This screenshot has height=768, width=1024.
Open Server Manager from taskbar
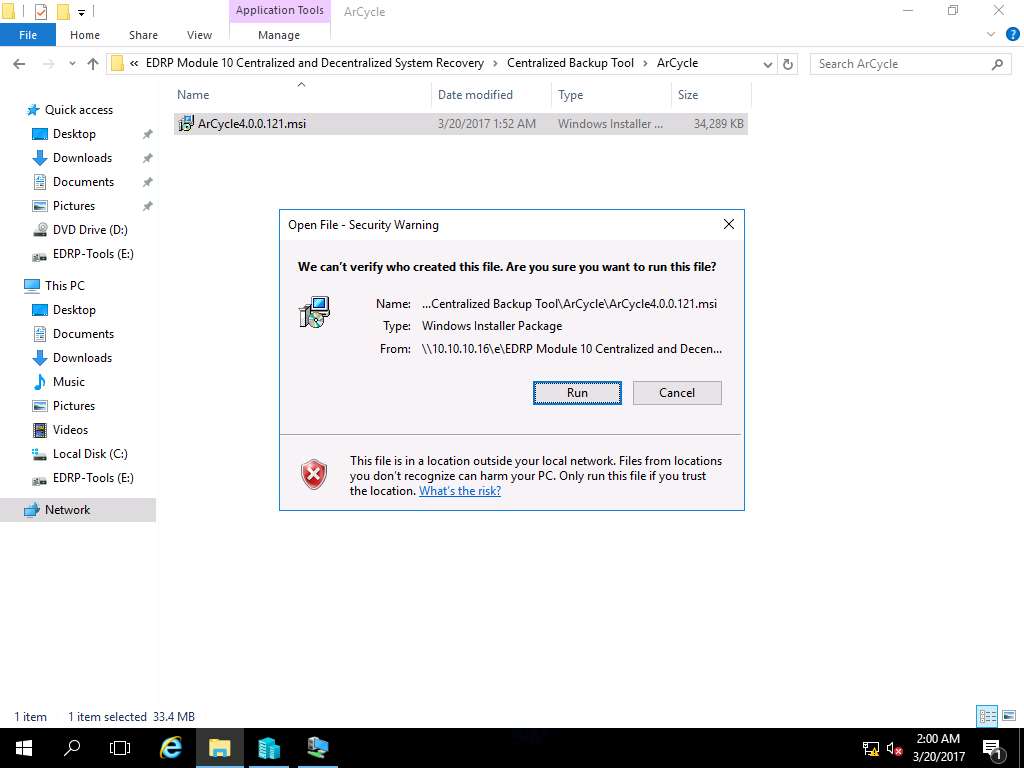269,748
